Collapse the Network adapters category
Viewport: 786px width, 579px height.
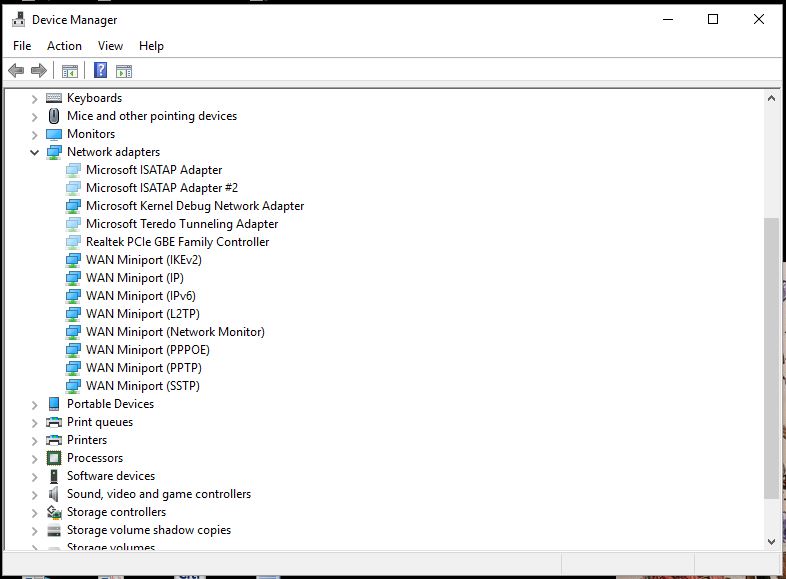pyautogui.click(x=34, y=152)
